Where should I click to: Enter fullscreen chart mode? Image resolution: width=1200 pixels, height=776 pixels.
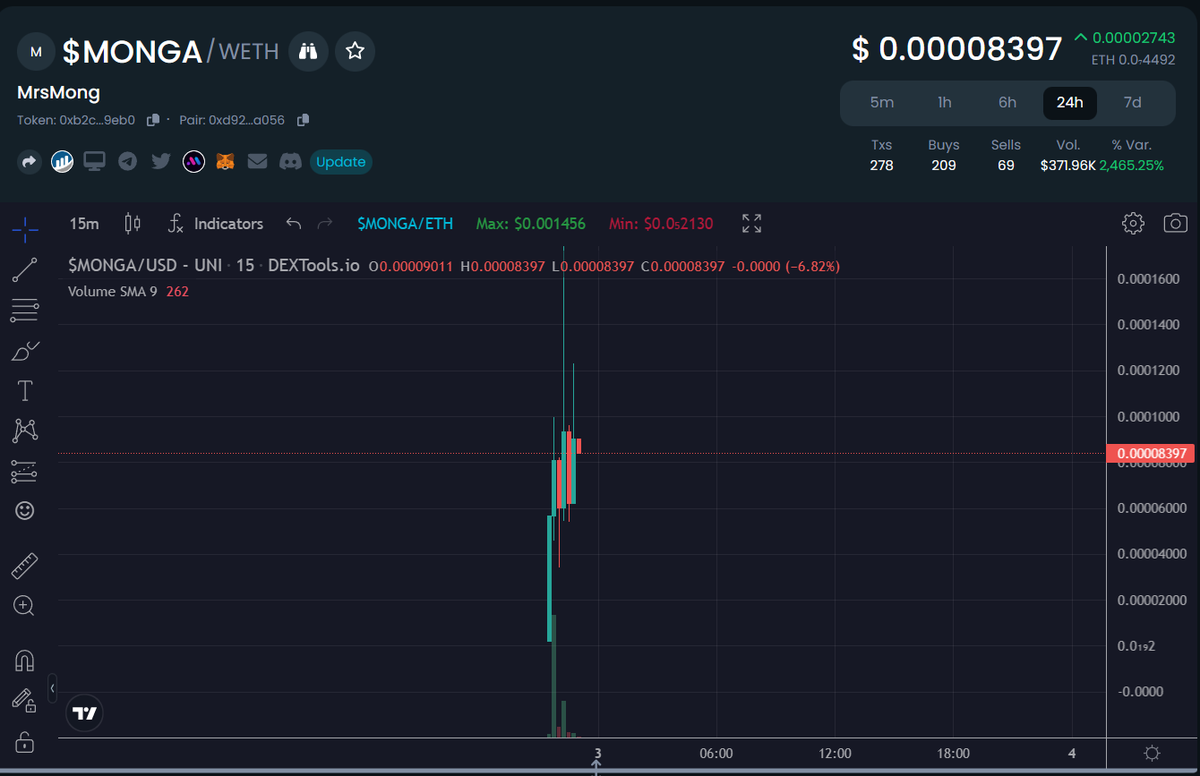(752, 223)
